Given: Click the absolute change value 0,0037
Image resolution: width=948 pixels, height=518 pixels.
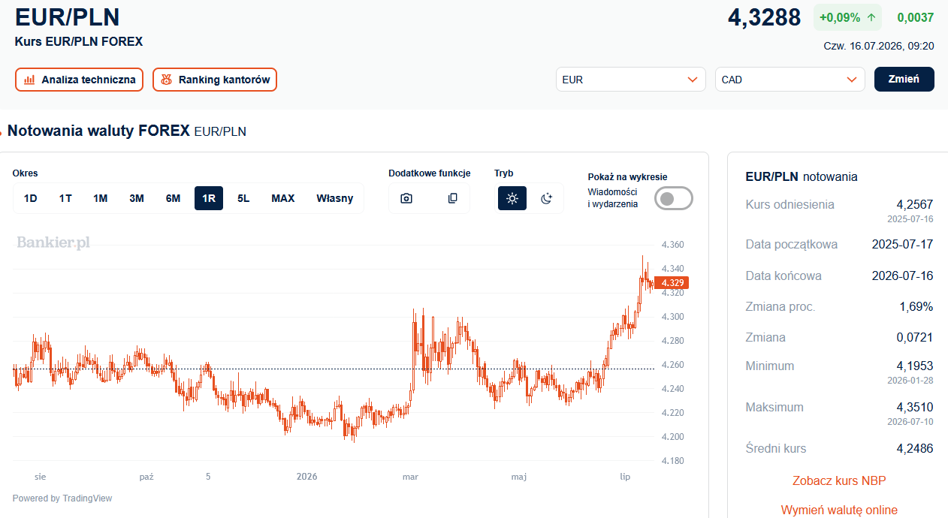Looking at the screenshot, I should [915, 18].
